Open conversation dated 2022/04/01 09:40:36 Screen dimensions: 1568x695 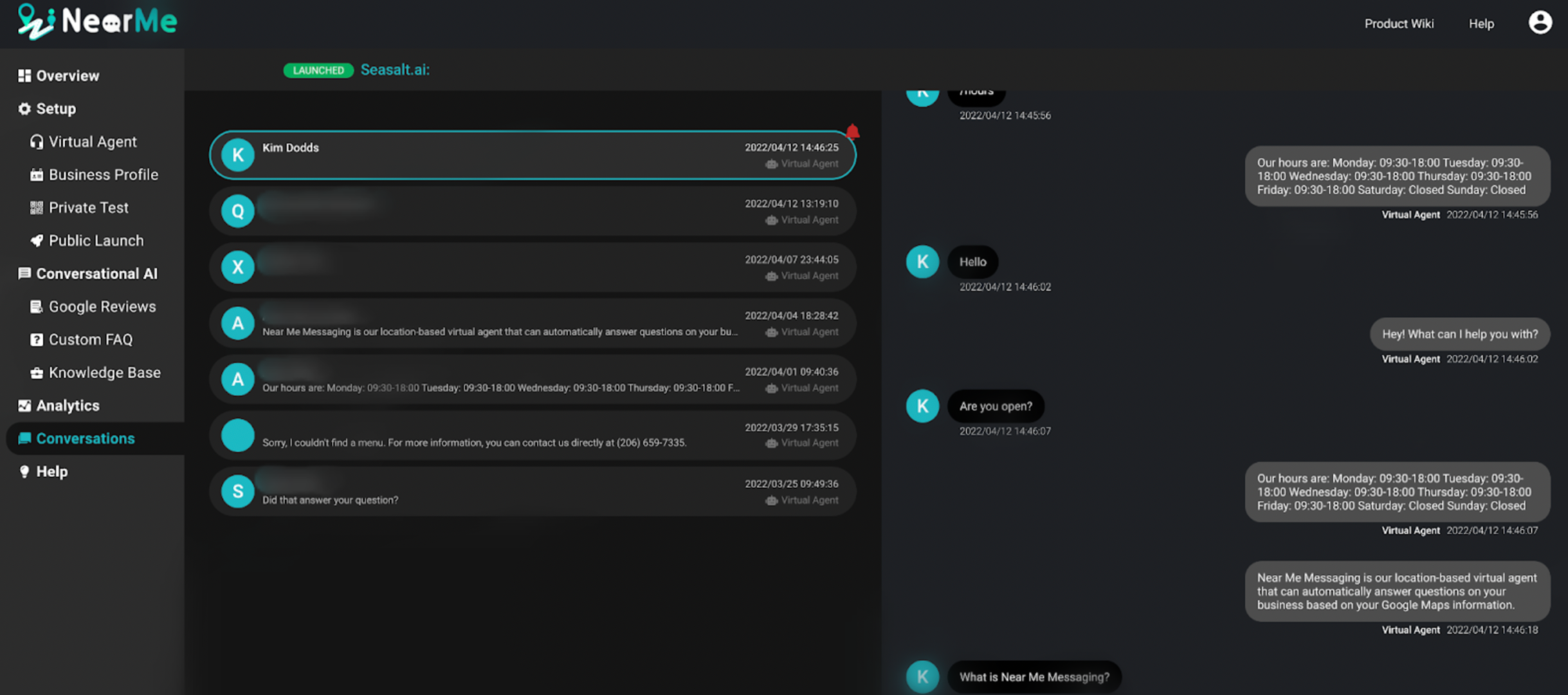pos(533,379)
